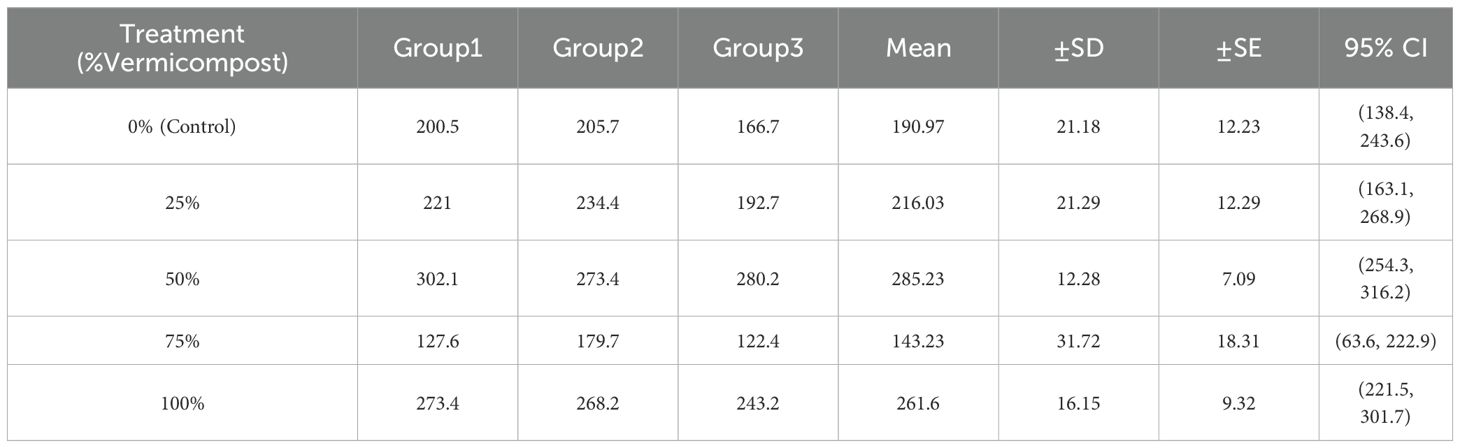Click the ±SE column header
1460x448 pixels.
[1239, 48]
